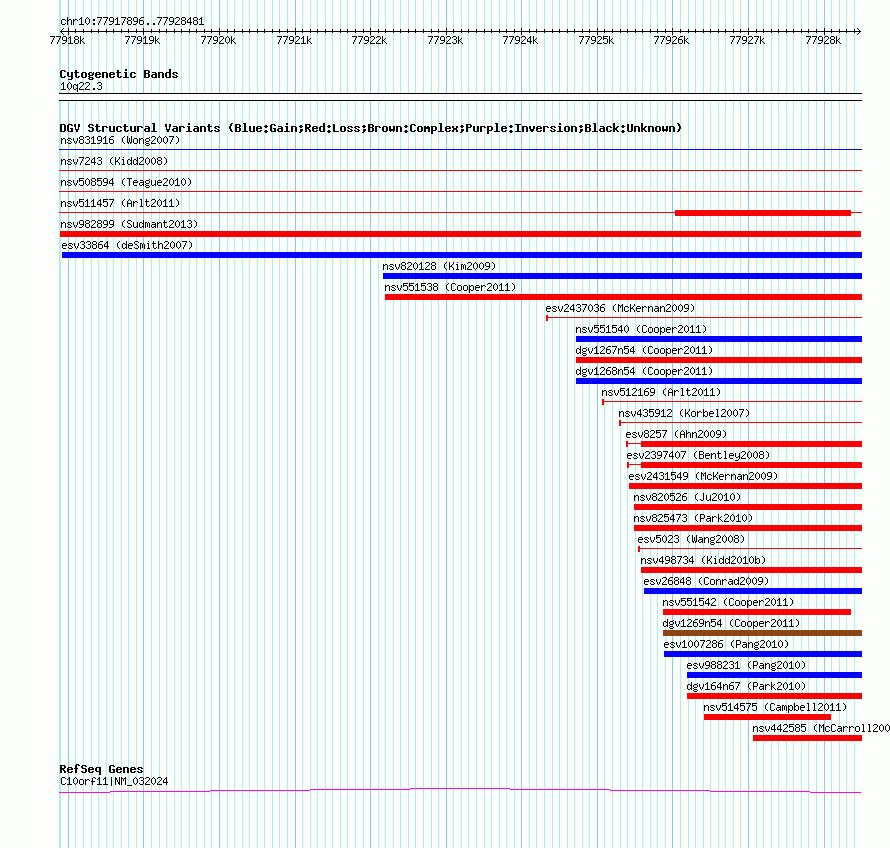This screenshot has width=890, height=848.
Task: Open the nsv7243 (Kidd2008) variant
Action: click(x=114, y=161)
